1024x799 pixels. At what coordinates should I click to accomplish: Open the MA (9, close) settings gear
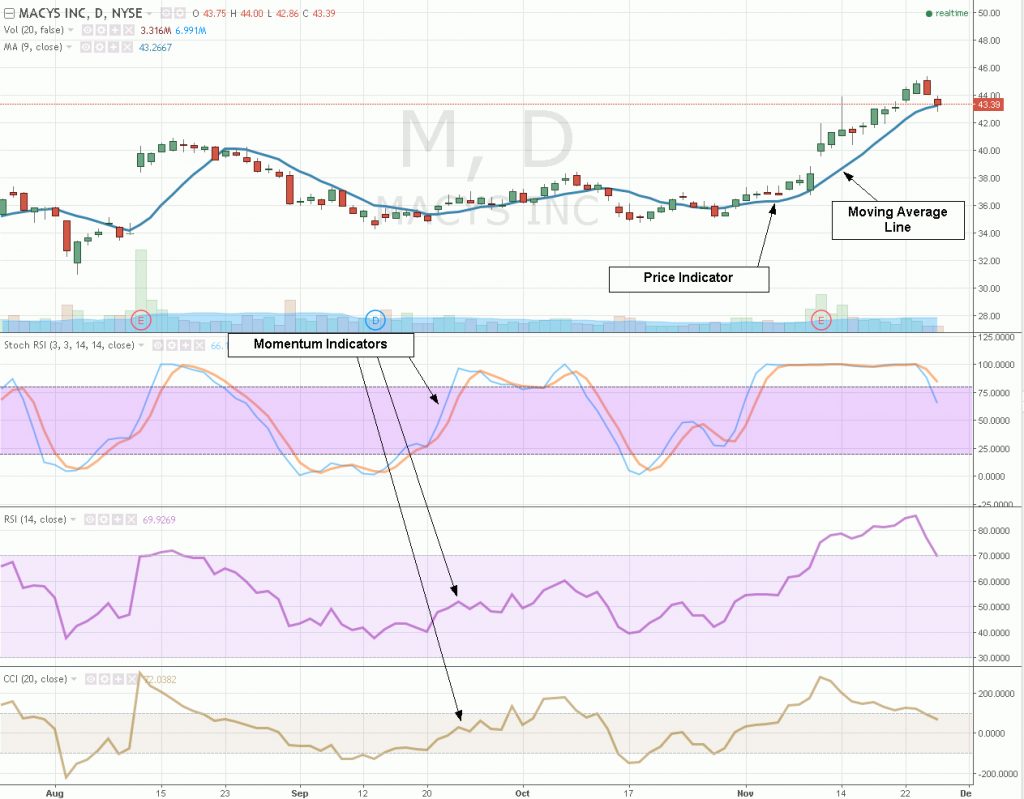[x=99, y=47]
